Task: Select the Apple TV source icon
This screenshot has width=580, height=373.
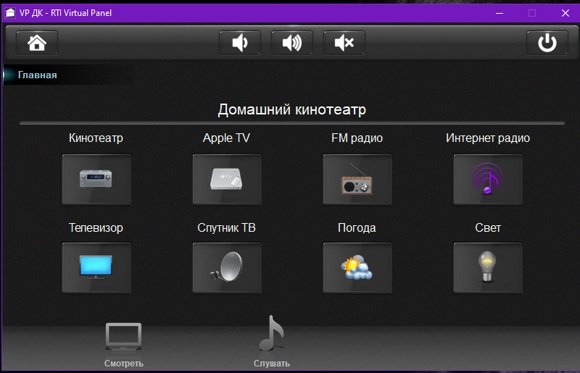Action: (x=227, y=179)
